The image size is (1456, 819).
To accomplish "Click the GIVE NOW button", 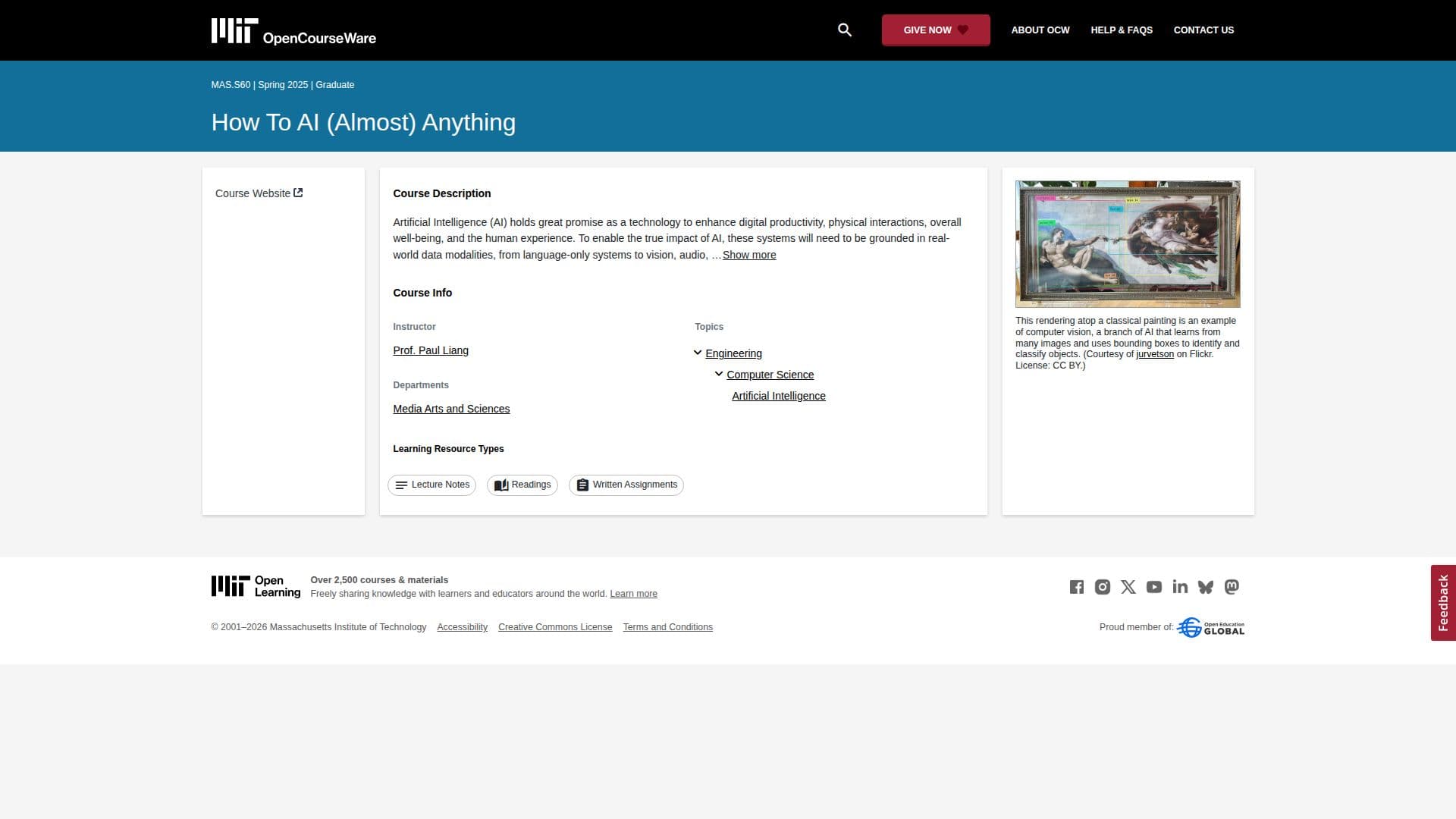I will click(x=935, y=30).
